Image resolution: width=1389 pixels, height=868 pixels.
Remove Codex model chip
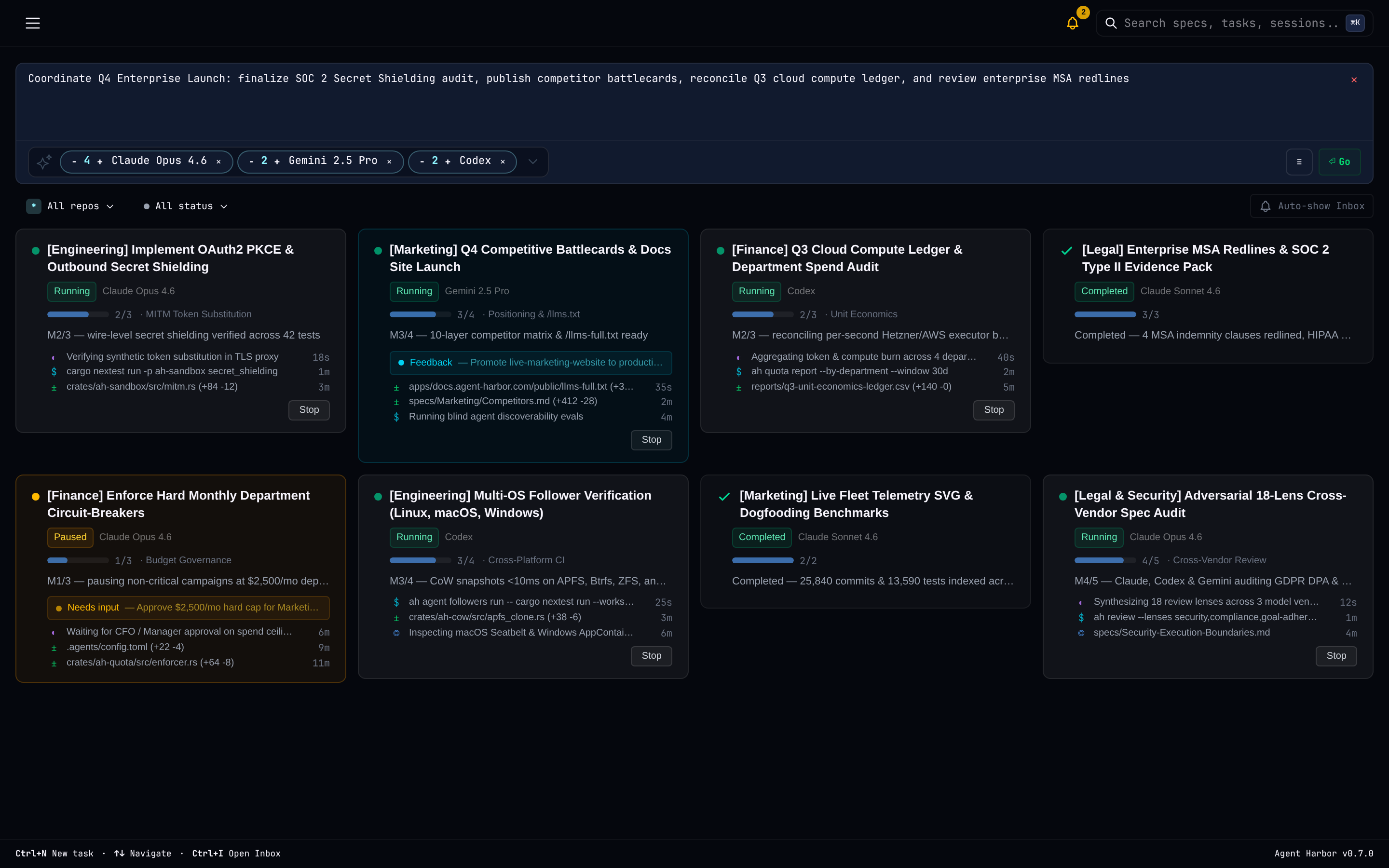(x=503, y=162)
